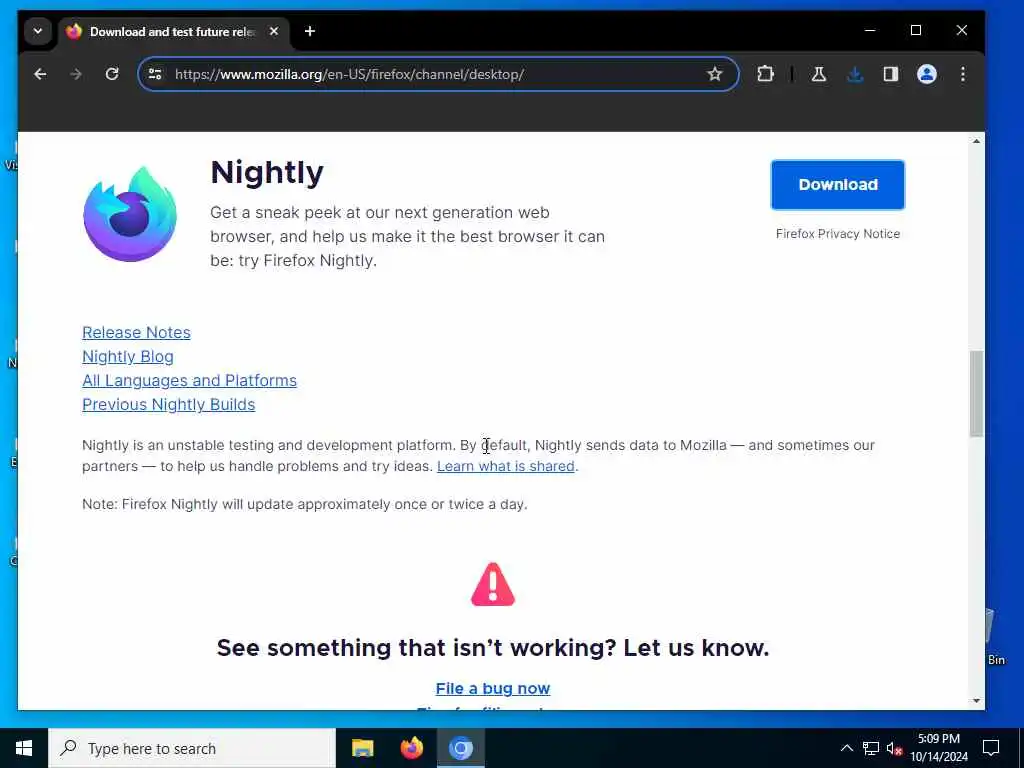
Task: Open All Languages and Platforms link
Action: tap(189, 381)
